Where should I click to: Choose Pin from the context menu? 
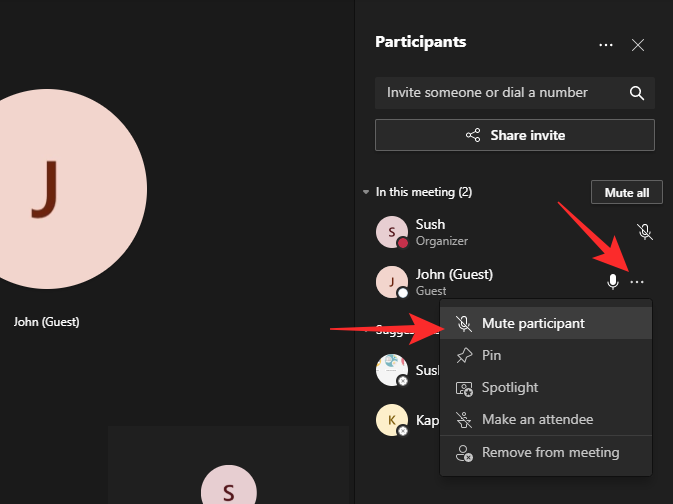(x=491, y=355)
